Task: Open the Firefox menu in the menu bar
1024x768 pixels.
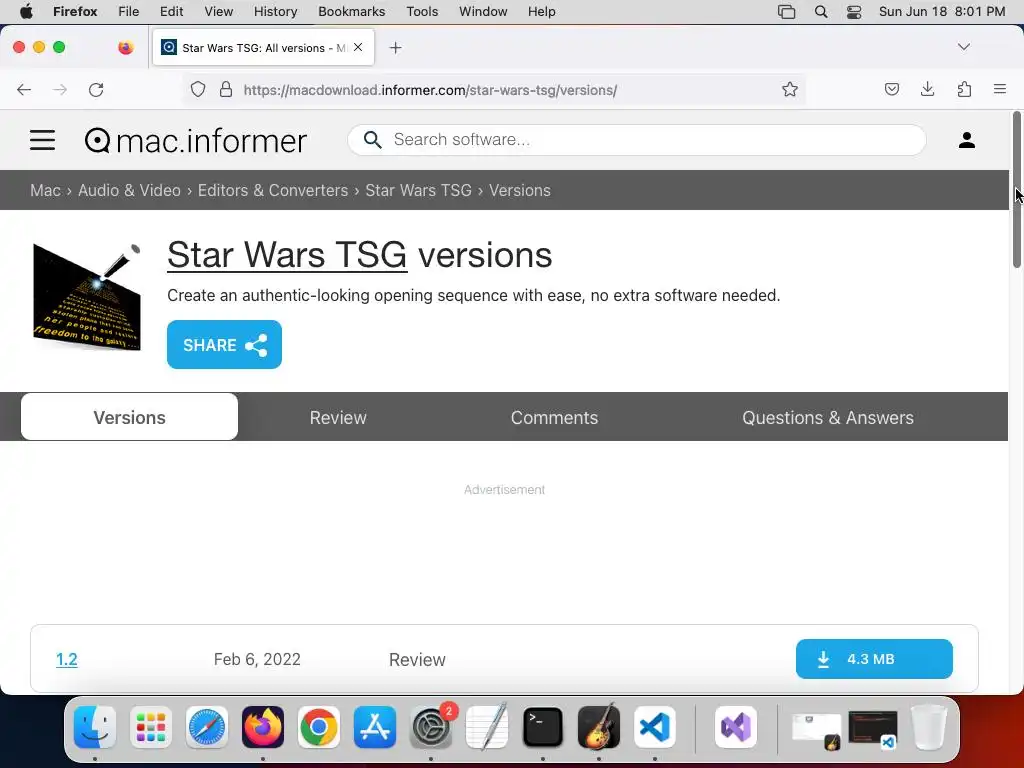Action: [x=75, y=11]
